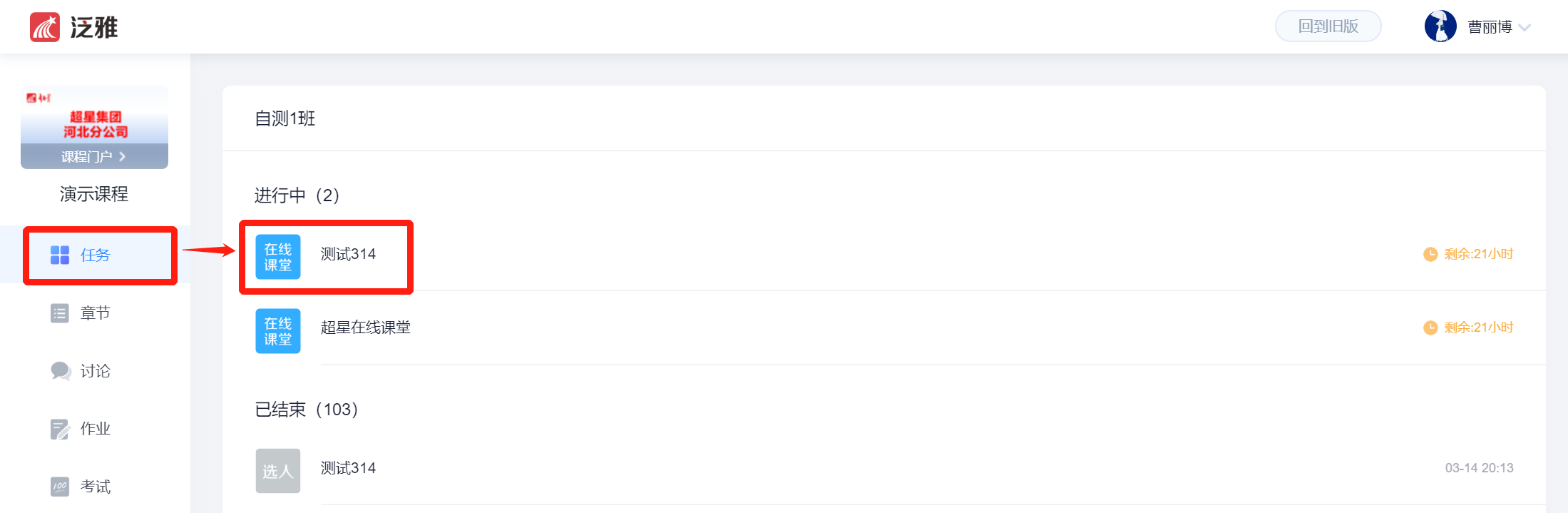Switch to the 讨论 sidebar tab
1568x513 pixels.
coord(95,371)
